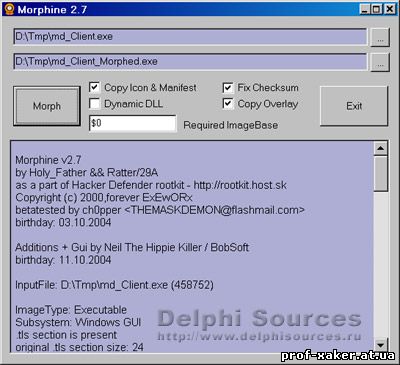This screenshot has height=365, width=400.
Task: Click the 'betatested by ch0pper' line
Action: (x=160, y=210)
